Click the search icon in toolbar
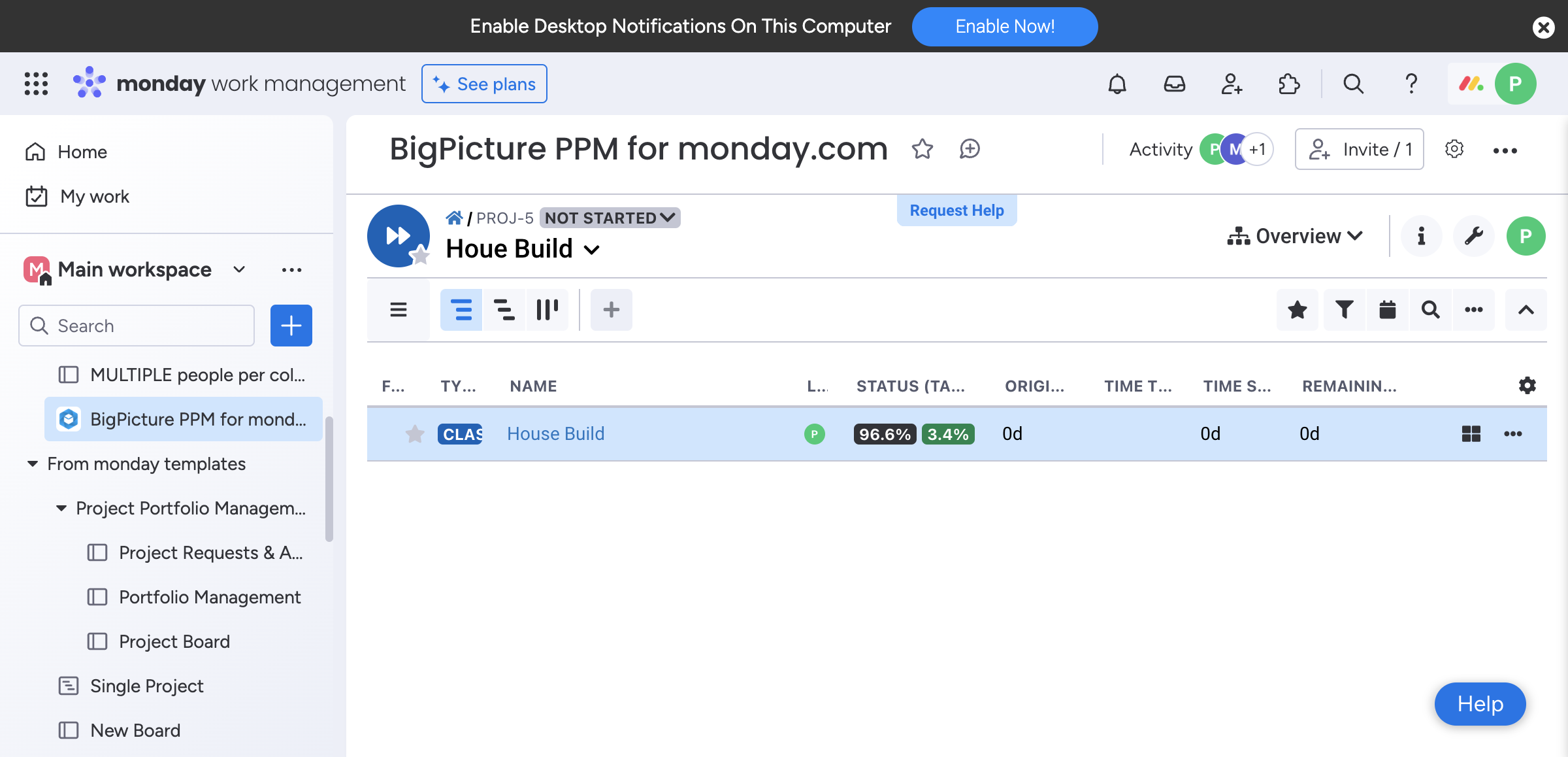The image size is (1568, 757). click(x=1431, y=309)
